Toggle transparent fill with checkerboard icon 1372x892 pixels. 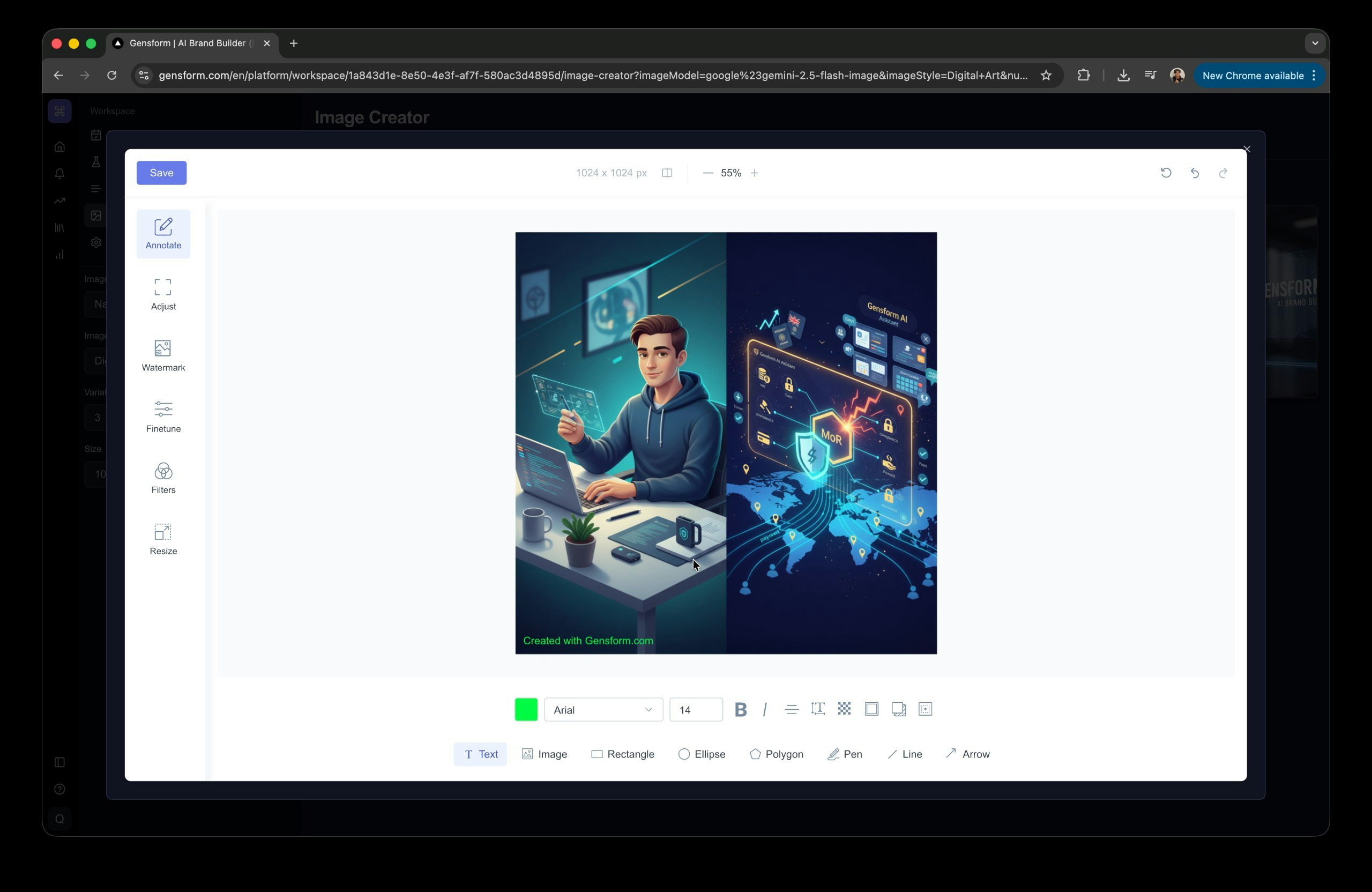(845, 709)
